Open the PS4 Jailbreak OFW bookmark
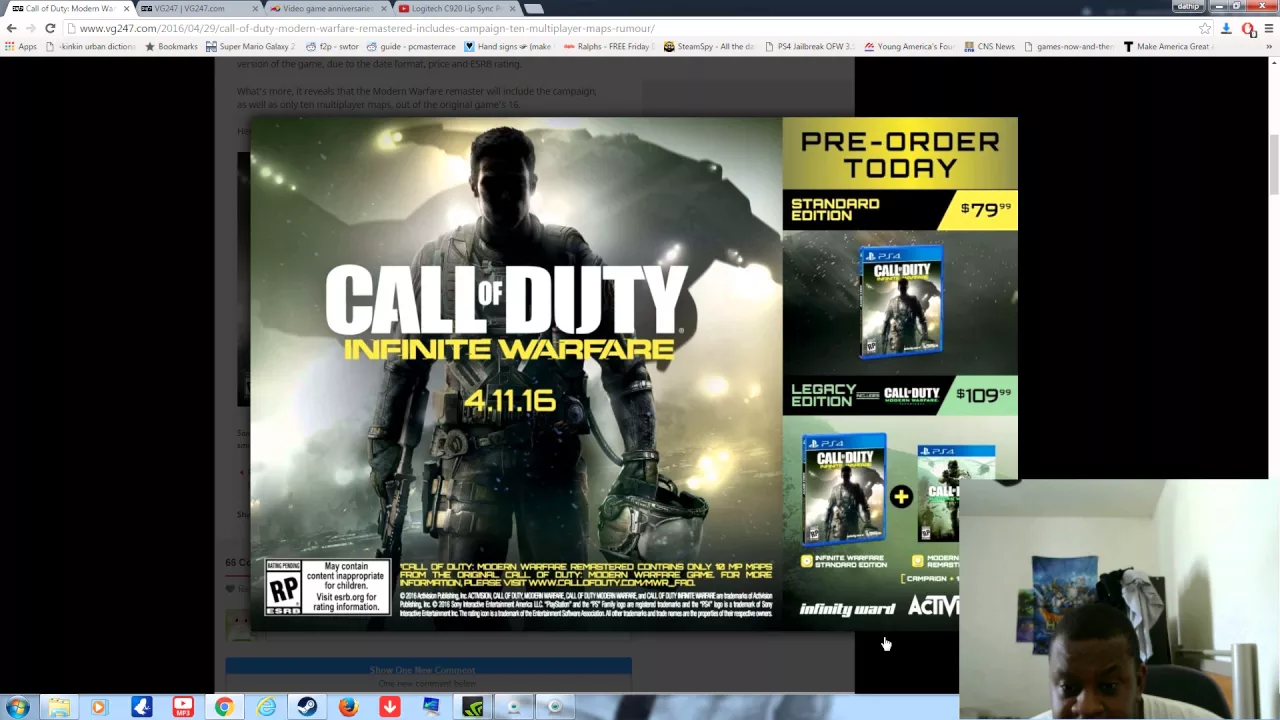The height and width of the screenshot is (720, 1280). click(808, 46)
